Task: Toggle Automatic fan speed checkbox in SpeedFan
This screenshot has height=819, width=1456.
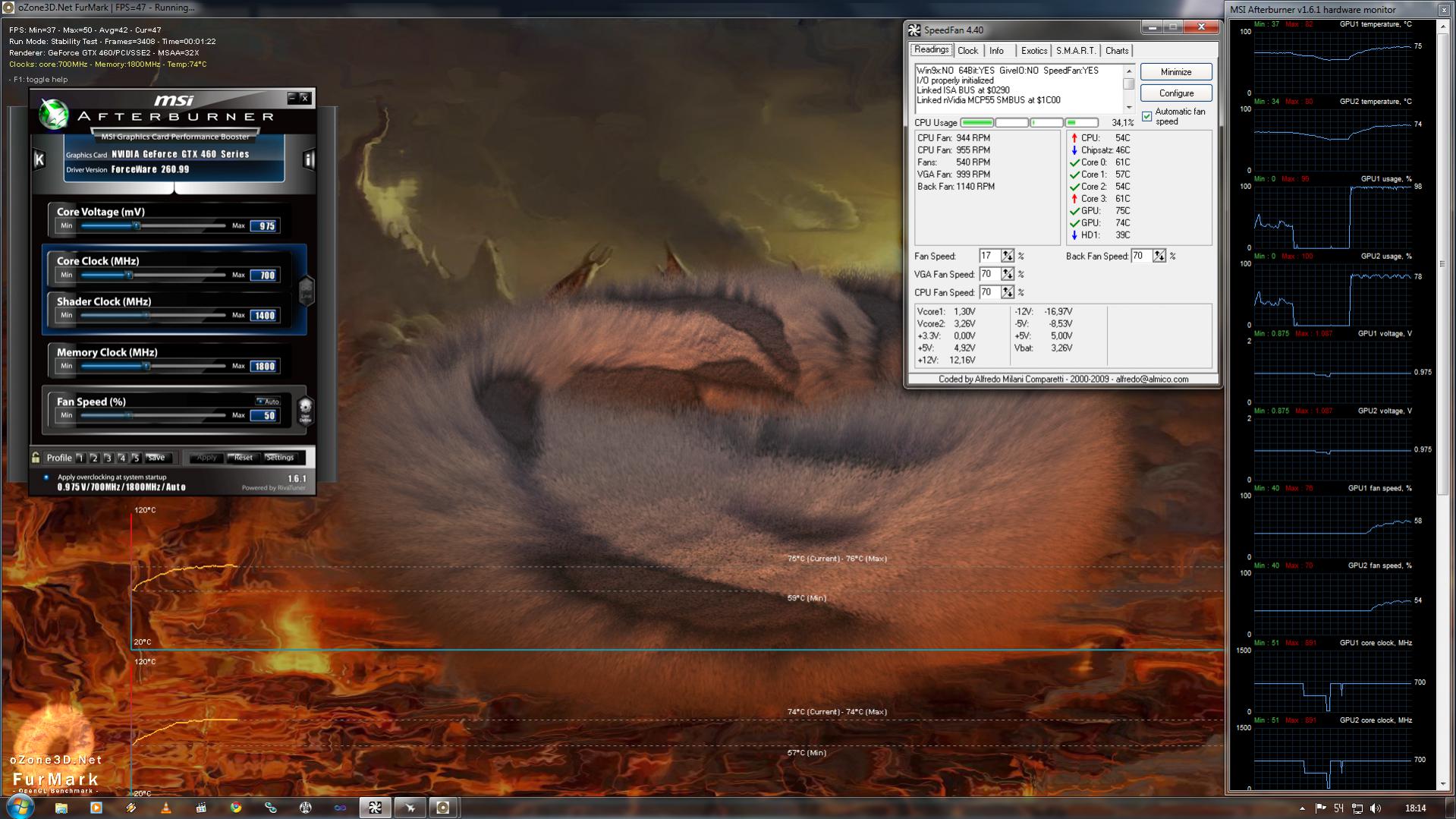Action: 1146,116
